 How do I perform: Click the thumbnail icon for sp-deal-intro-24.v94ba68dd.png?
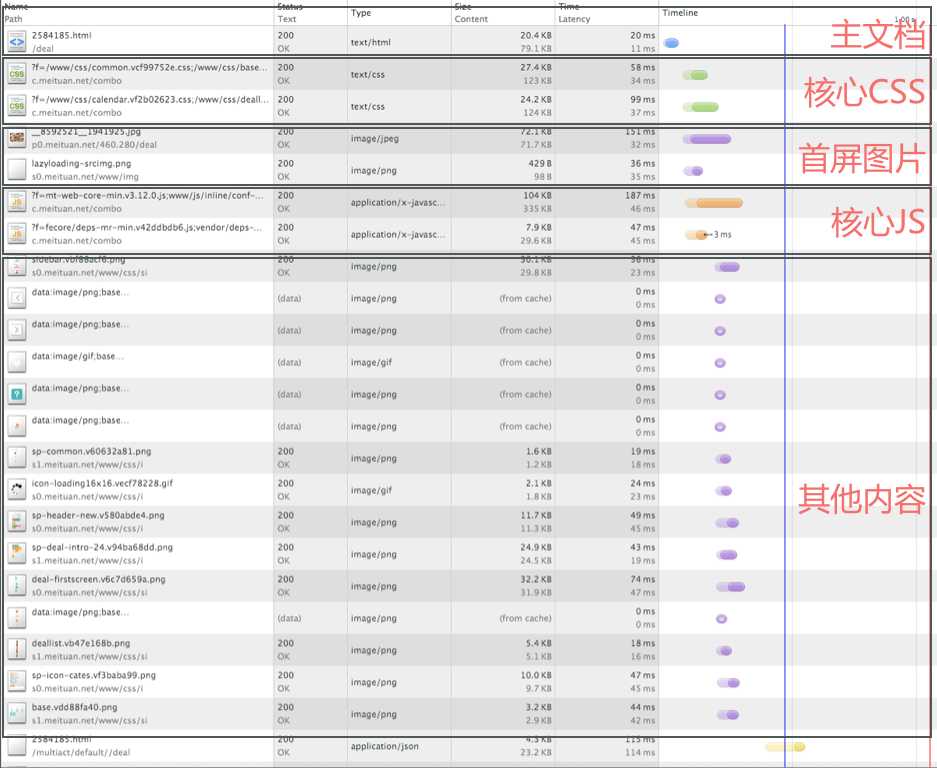point(16,553)
